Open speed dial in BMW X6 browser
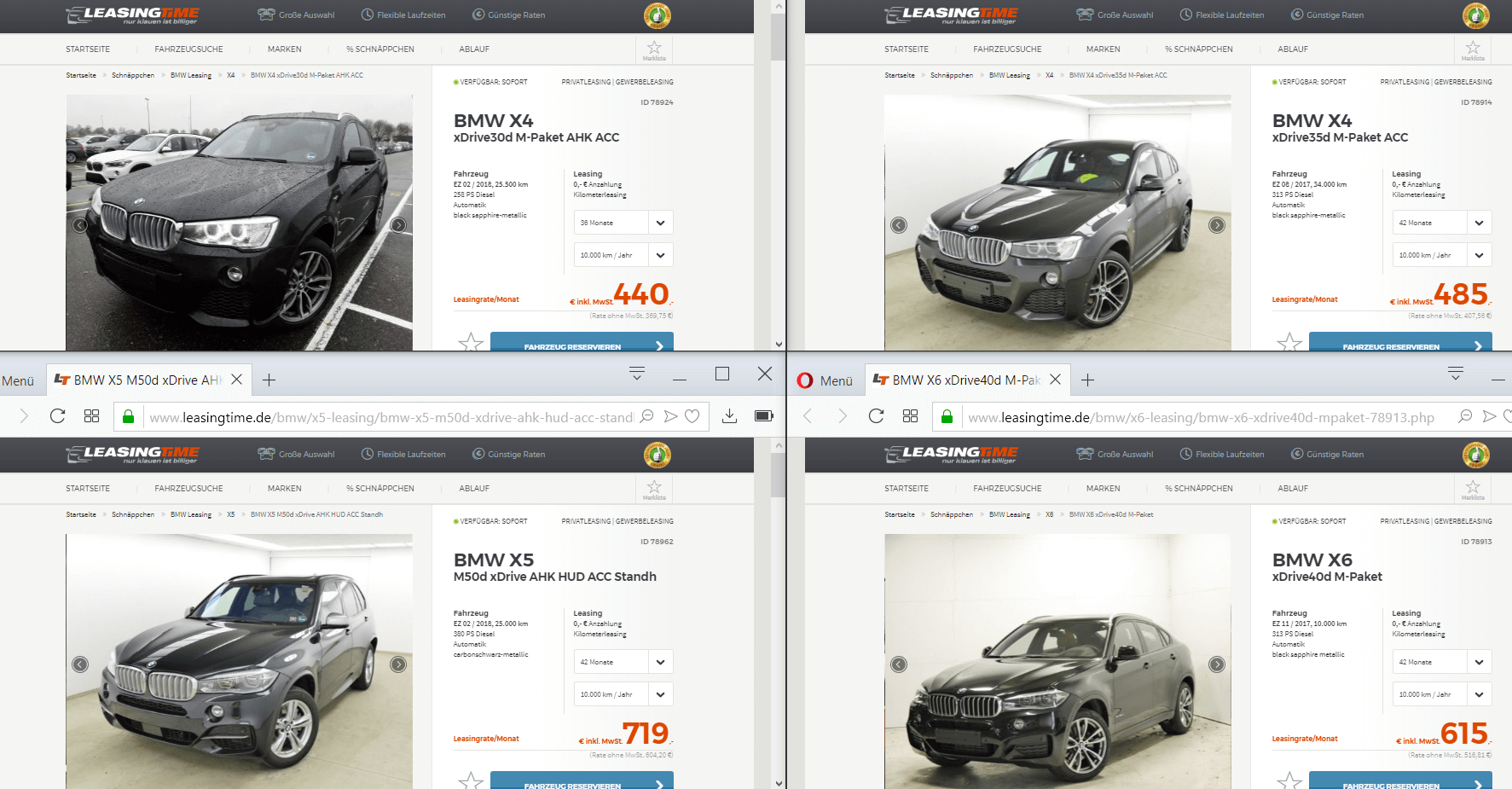Viewport: 1512px width, 789px height. (911, 416)
